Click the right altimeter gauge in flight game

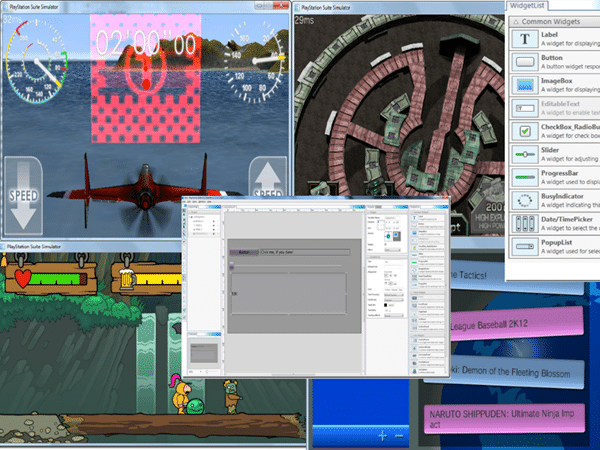[x=256, y=63]
